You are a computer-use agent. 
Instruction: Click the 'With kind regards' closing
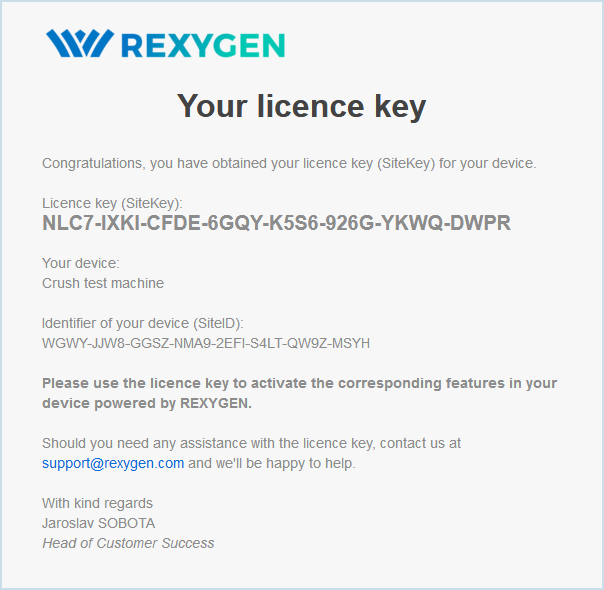(97, 503)
